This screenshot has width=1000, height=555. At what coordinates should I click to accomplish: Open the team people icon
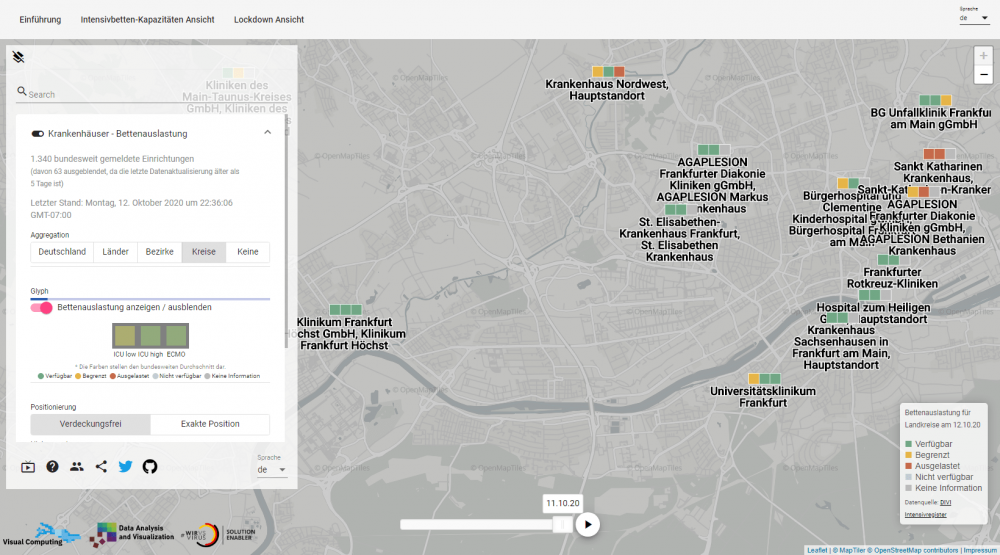coord(77,466)
